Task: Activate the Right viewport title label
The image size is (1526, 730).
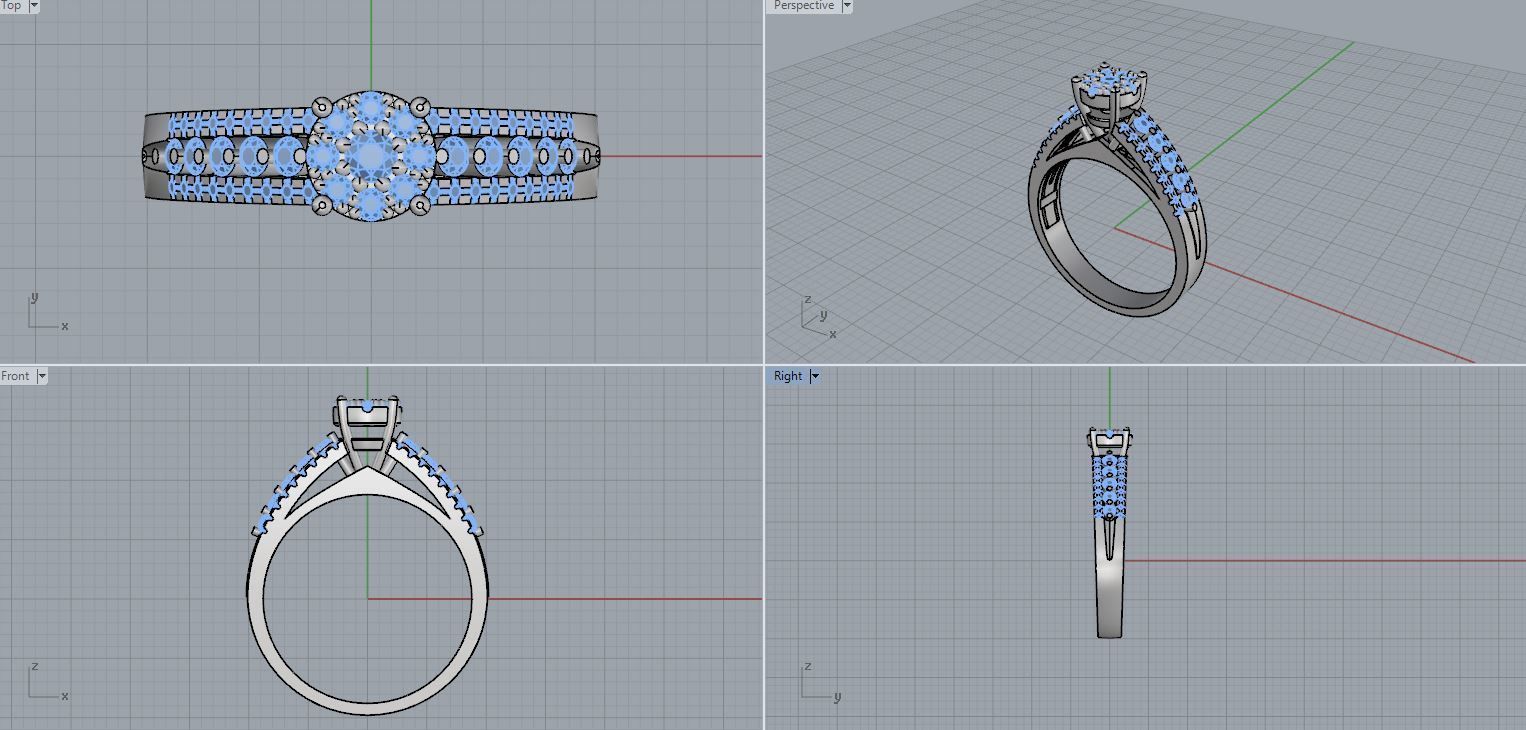Action: [788, 376]
